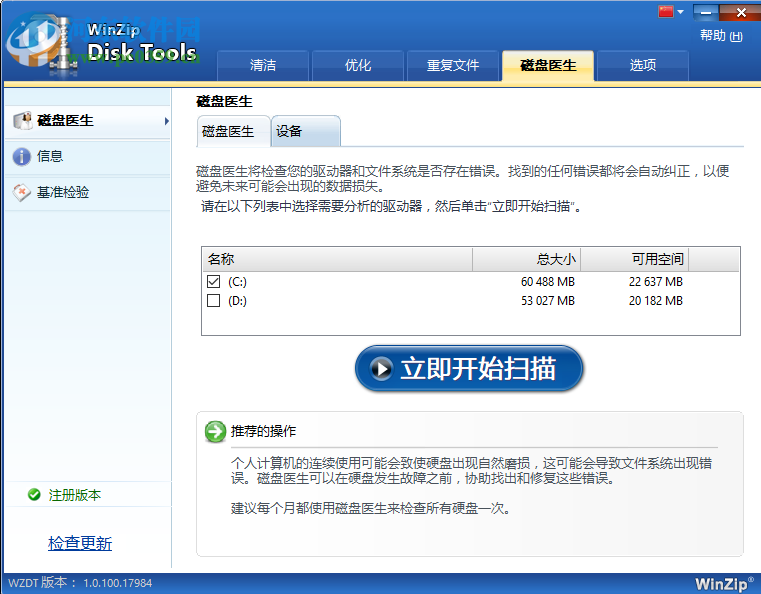Open the 帮助 (H) menu
The image size is (761, 594).
pos(721,36)
